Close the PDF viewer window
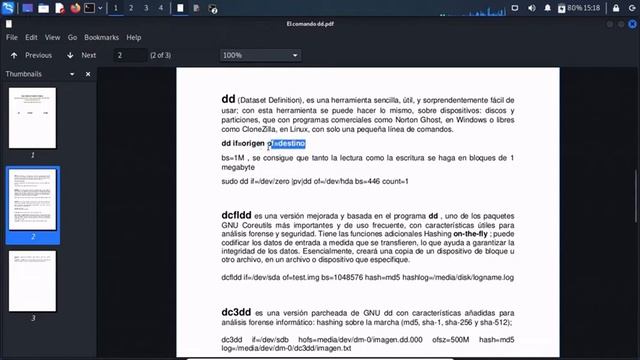This screenshot has width=640, height=360. tap(632, 24)
